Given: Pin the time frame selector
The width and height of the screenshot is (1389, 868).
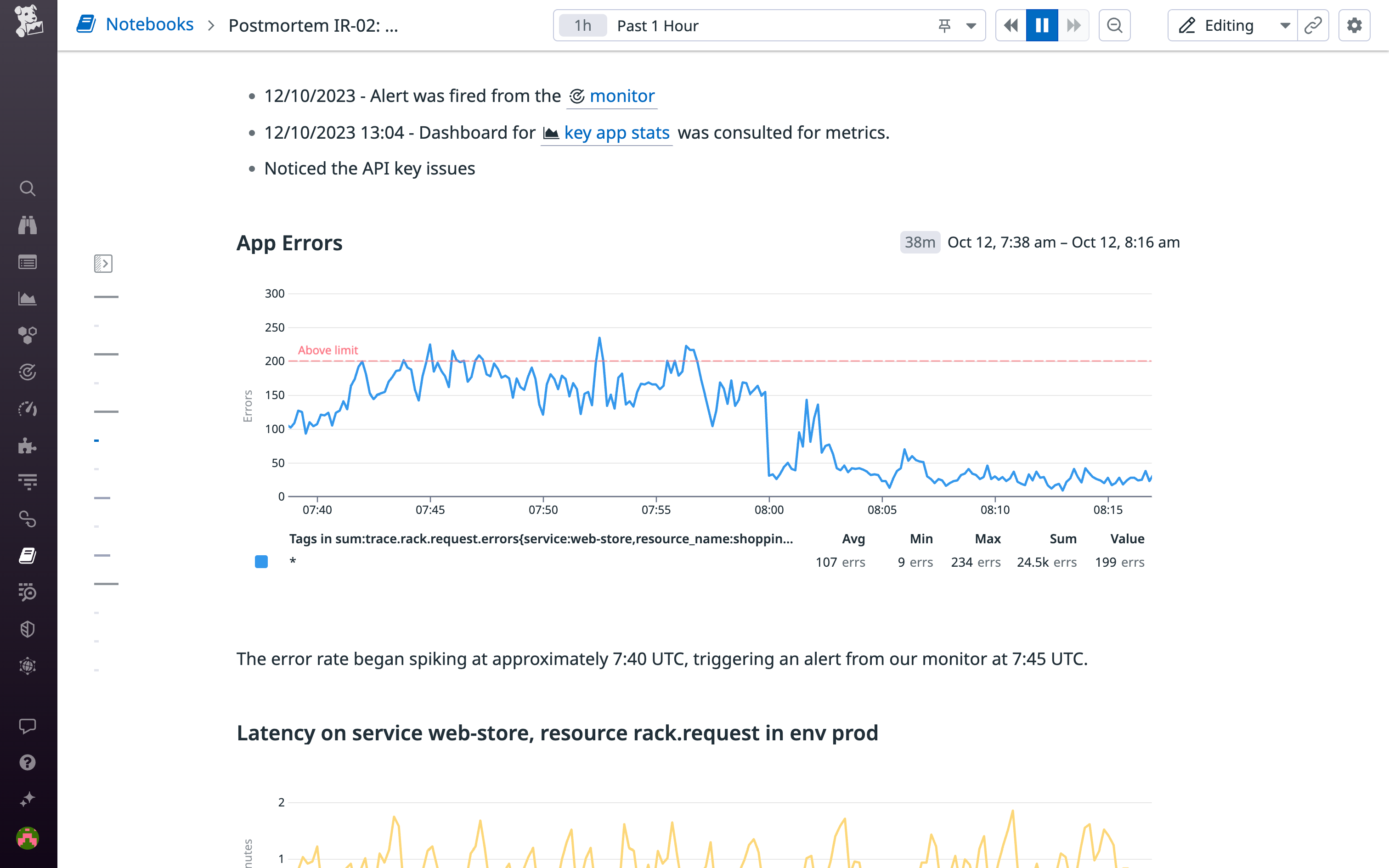Looking at the screenshot, I should pyautogui.click(x=944, y=25).
